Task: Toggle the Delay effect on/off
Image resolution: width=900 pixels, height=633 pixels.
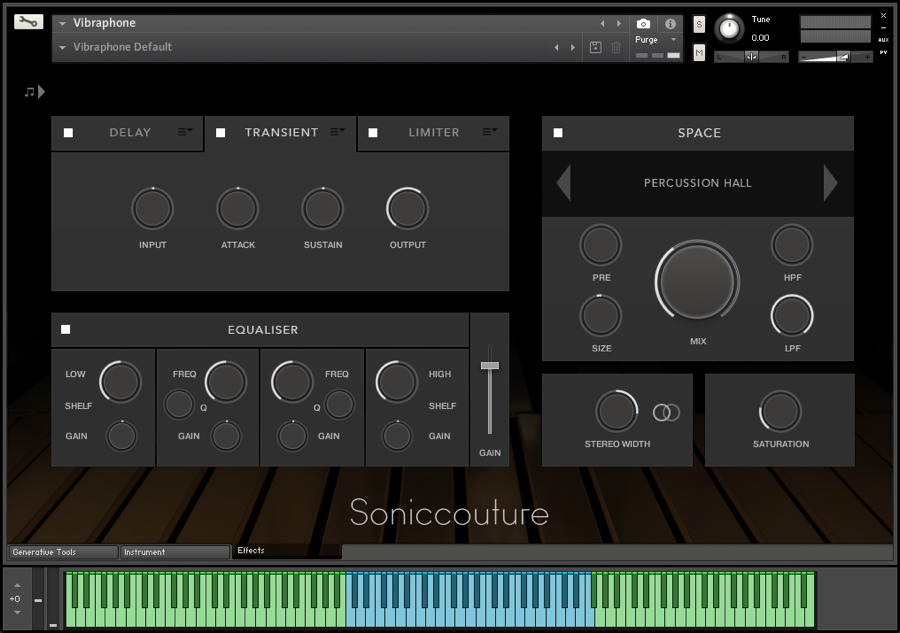Action: 68,133
